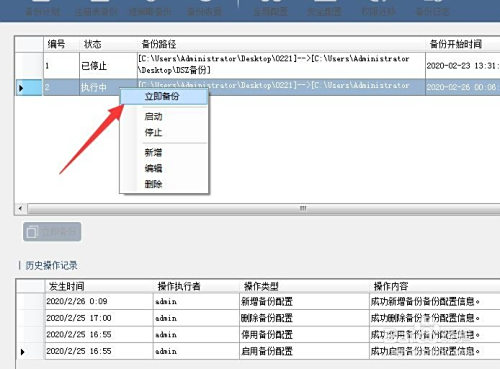Click the backup path cell ending in DSZ备份
The image size is (500, 369).
281,66
